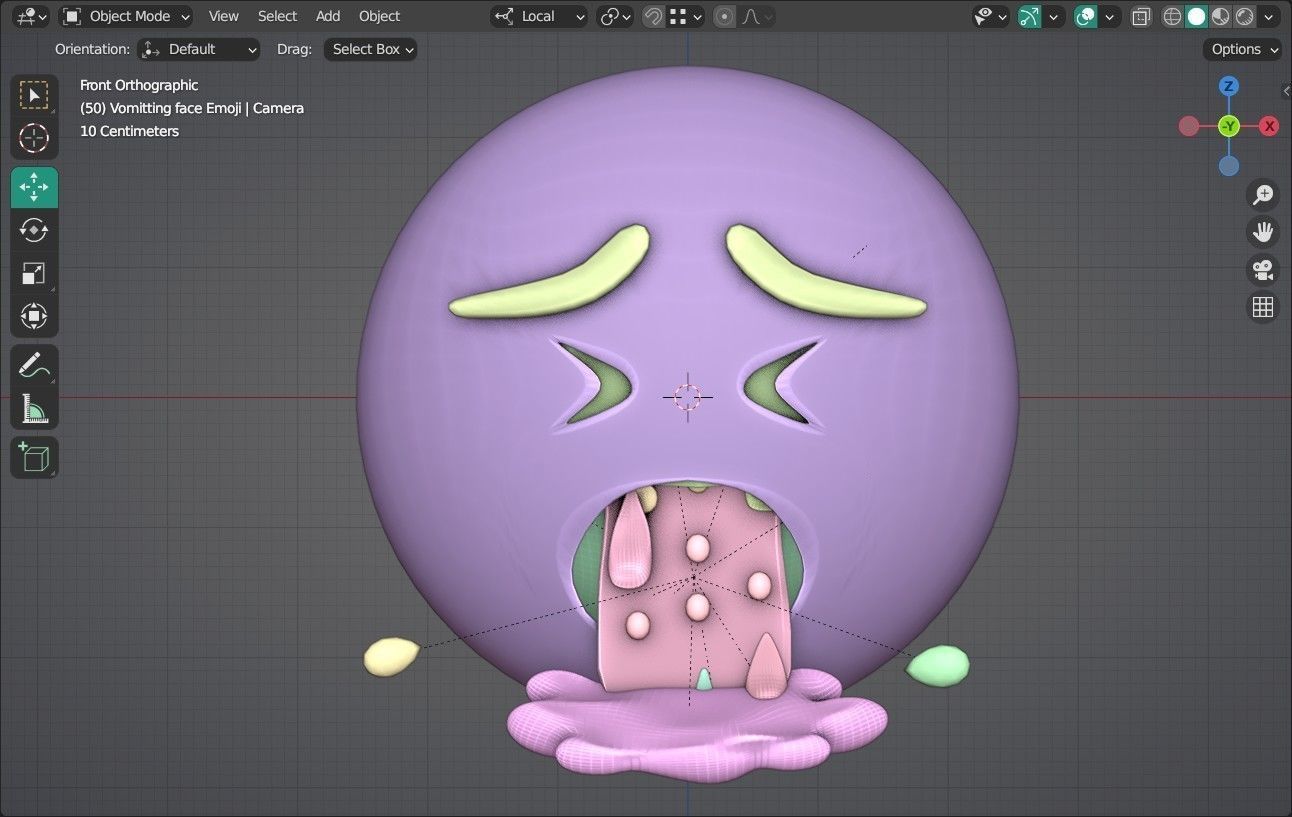The width and height of the screenshot is (1292, 817).
Task: Pick the Scale tool
Action: [34, 273]
